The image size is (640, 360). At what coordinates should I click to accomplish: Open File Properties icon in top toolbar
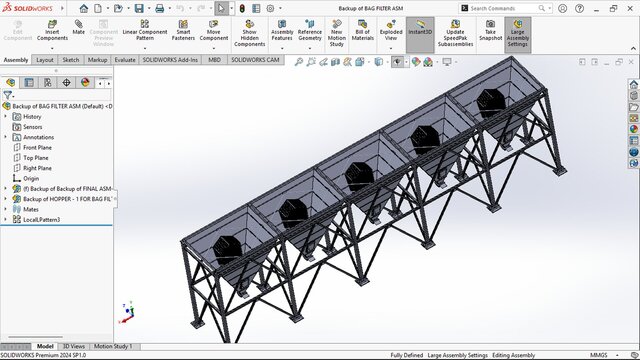pos(256,8)
